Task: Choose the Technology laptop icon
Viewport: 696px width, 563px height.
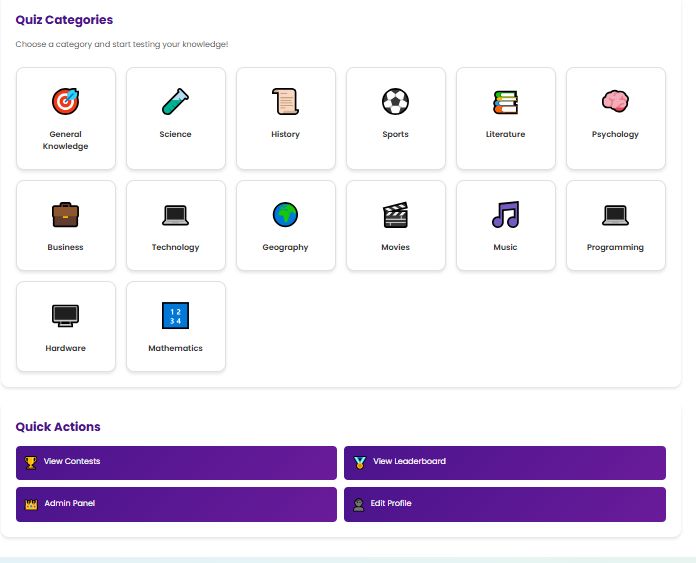Action: tap(175, 215)
